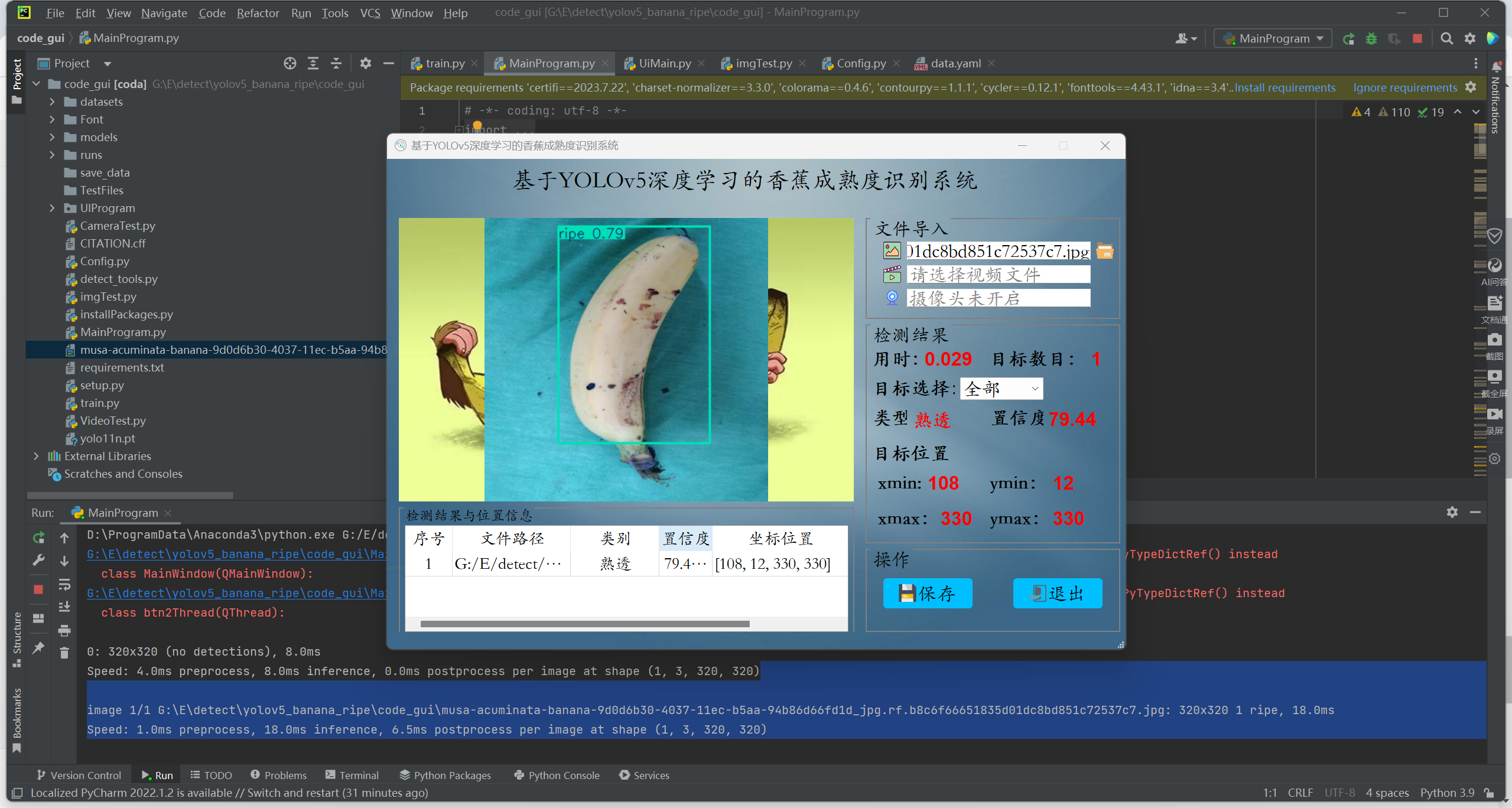
Task: Rerun MainProgram using green rerun icon
Action: pos(38,538)
